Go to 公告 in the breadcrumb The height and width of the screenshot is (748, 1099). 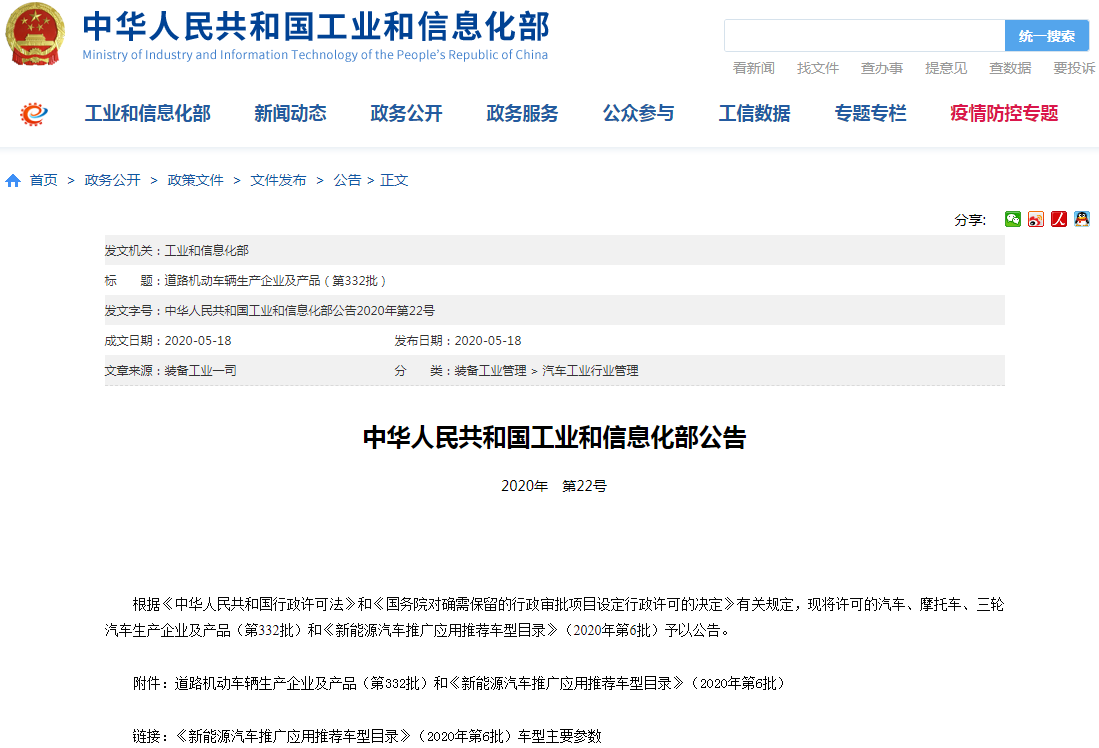347,180
